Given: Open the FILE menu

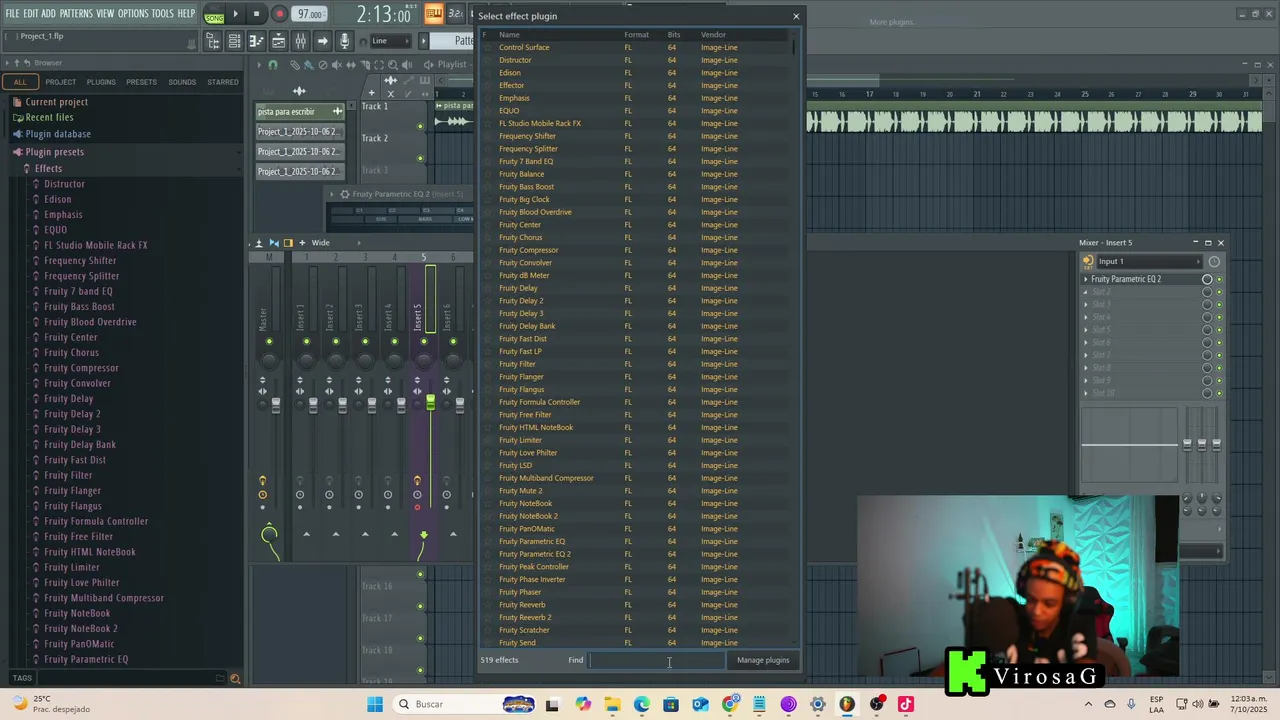Looking at the screenshot, I should tap(12, 14).
